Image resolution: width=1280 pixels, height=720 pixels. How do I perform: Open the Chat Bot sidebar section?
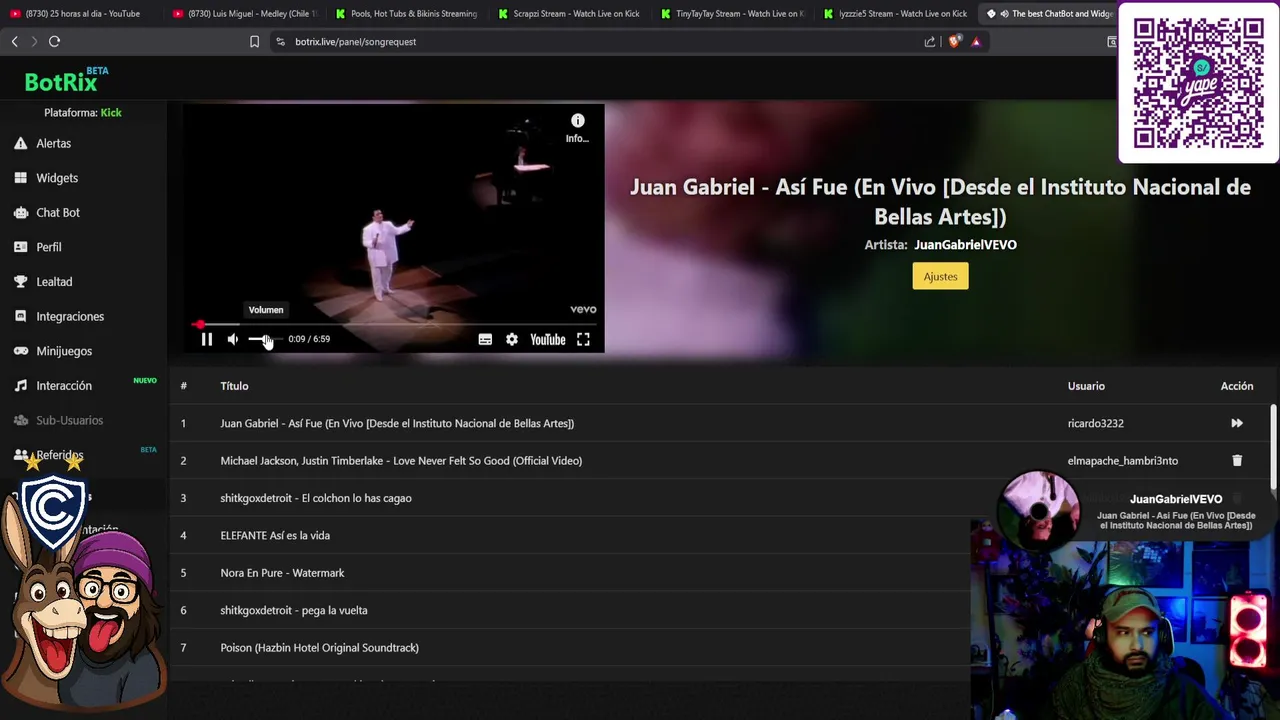tap(57, 212)
